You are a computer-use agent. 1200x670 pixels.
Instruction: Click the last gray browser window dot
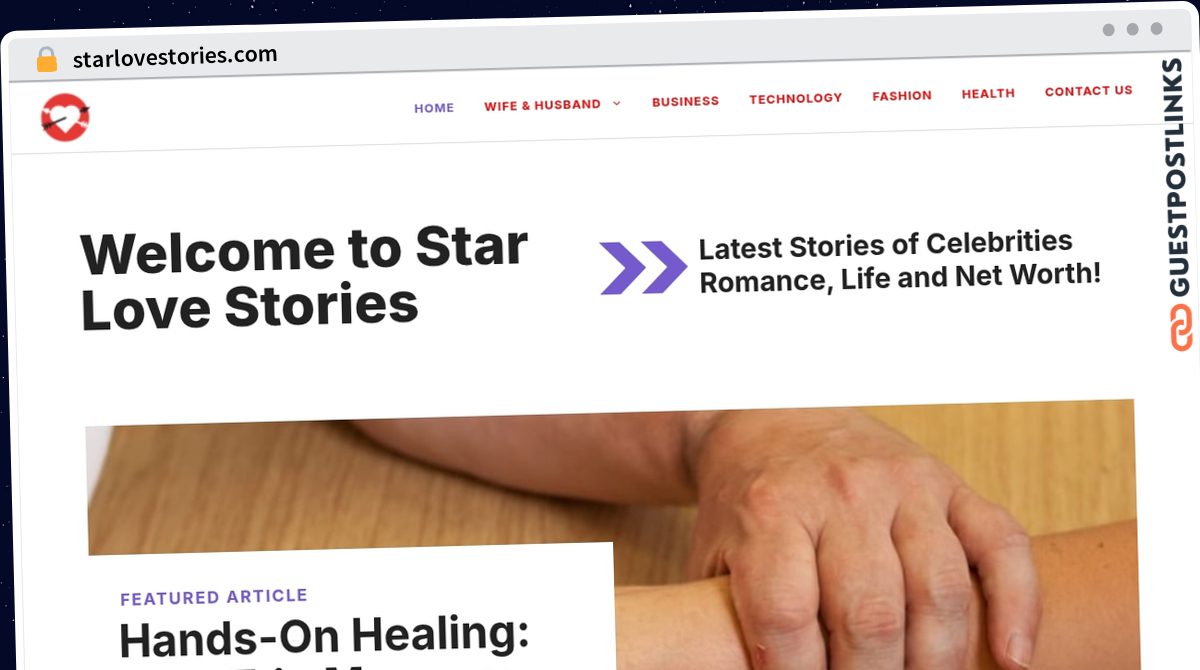click(1157, 29)
